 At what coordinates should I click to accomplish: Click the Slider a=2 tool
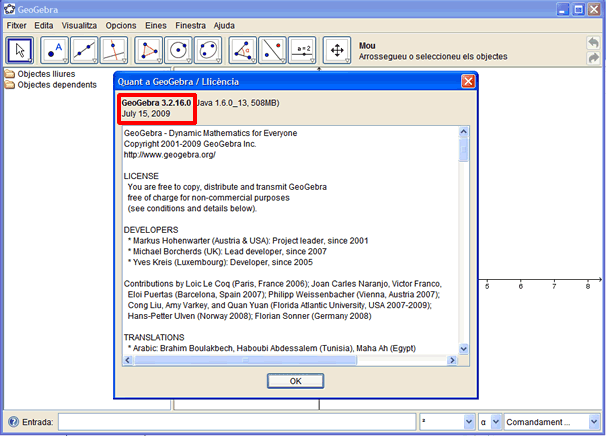[304, 50]
